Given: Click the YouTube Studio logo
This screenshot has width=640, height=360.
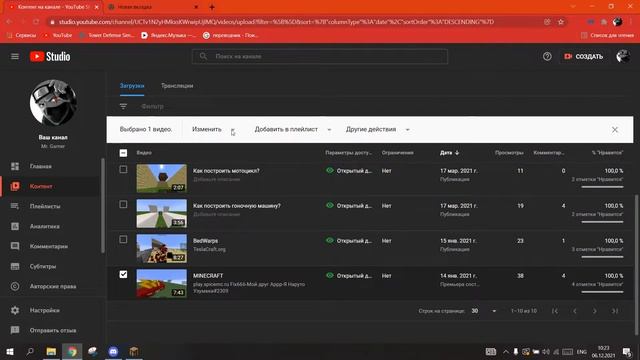Looking at the screenshot, I should [50, 56].
